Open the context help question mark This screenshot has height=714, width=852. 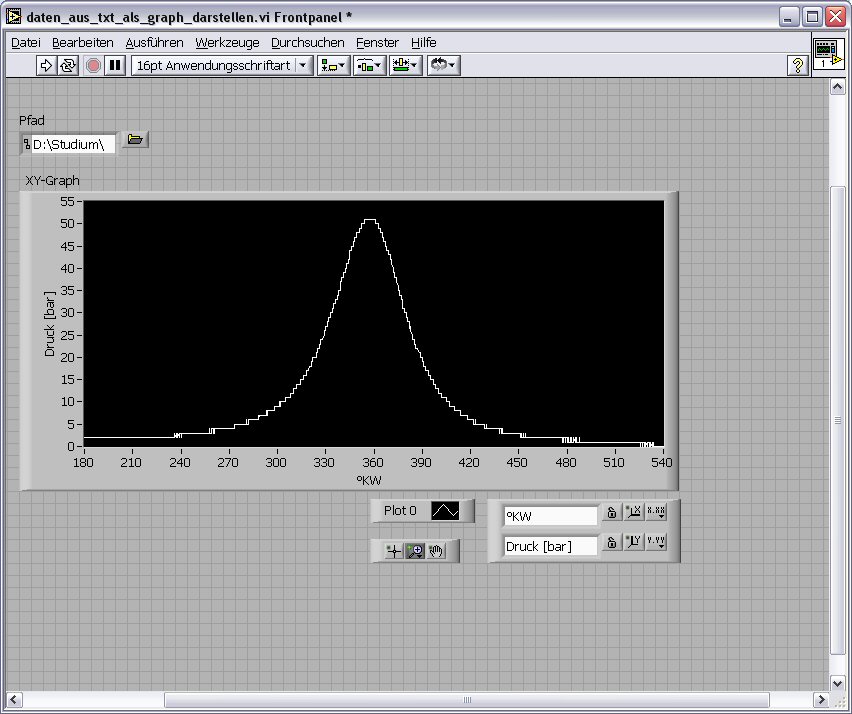(x=797, y=65)
